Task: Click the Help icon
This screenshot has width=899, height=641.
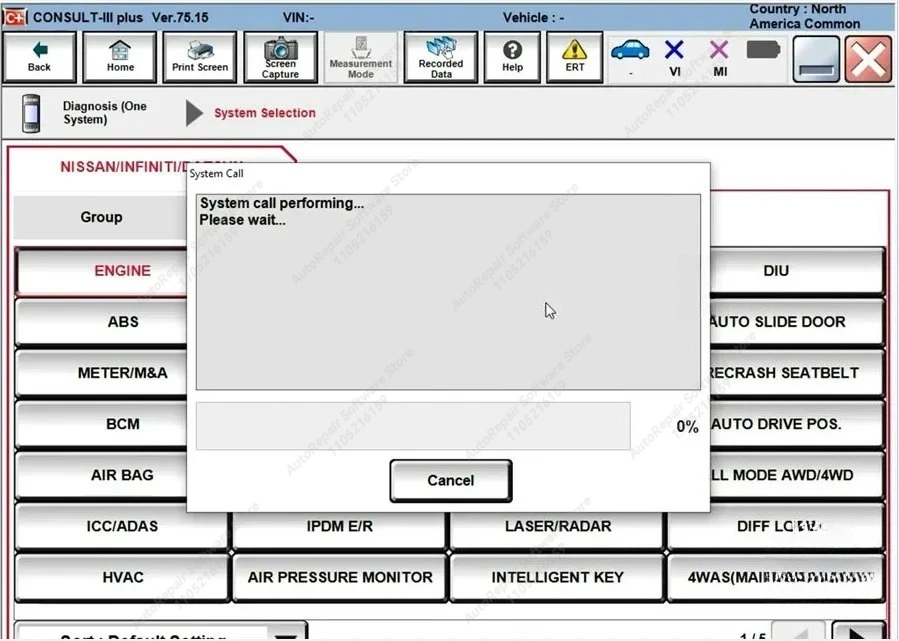Action: click(x=512, y=57)
